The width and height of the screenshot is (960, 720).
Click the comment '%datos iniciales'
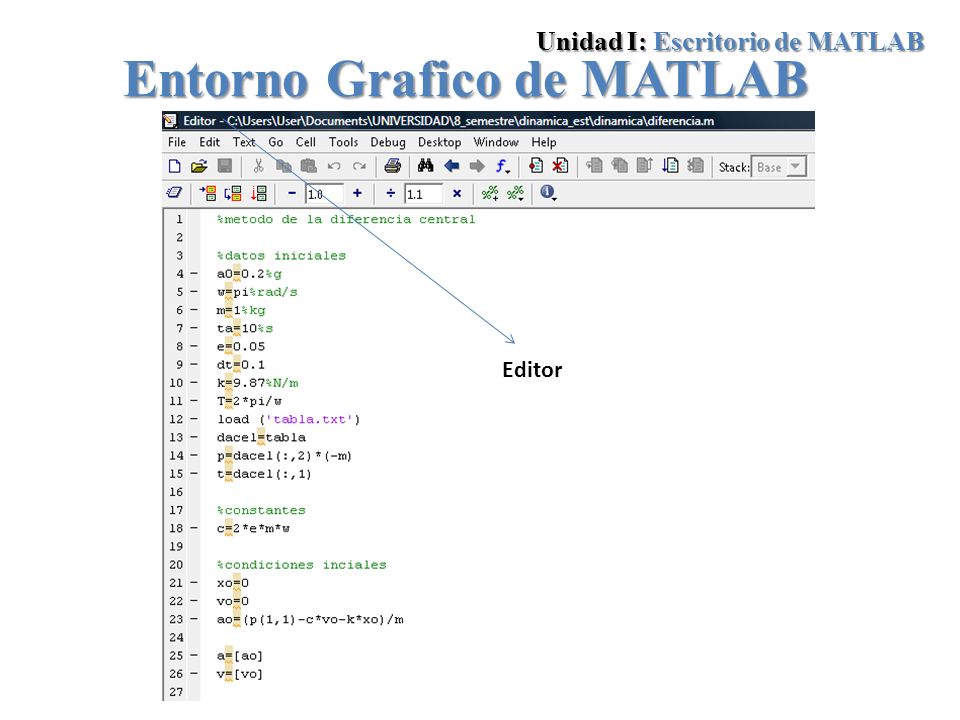(281, 255)
